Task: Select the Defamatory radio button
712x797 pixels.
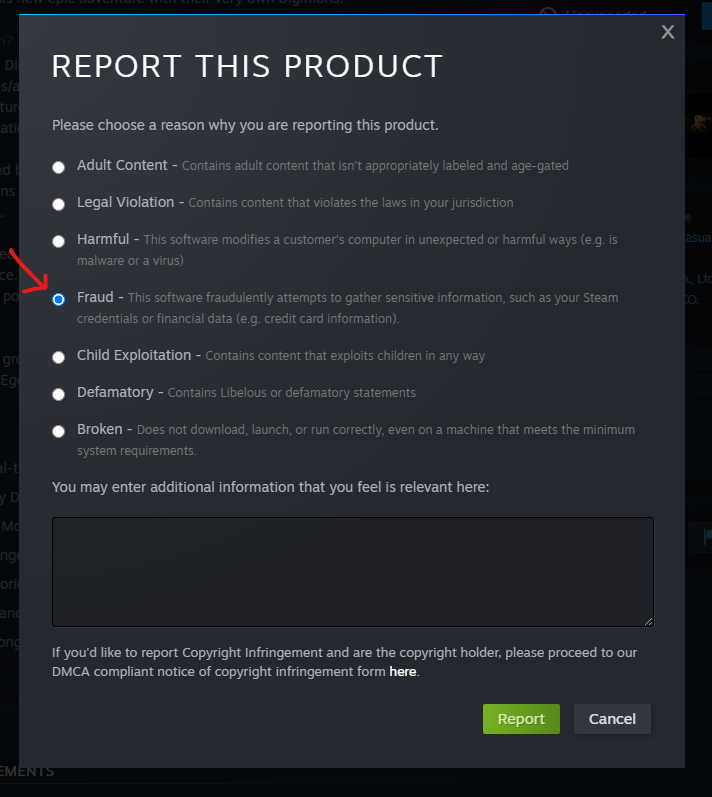Action: (58, 394)
